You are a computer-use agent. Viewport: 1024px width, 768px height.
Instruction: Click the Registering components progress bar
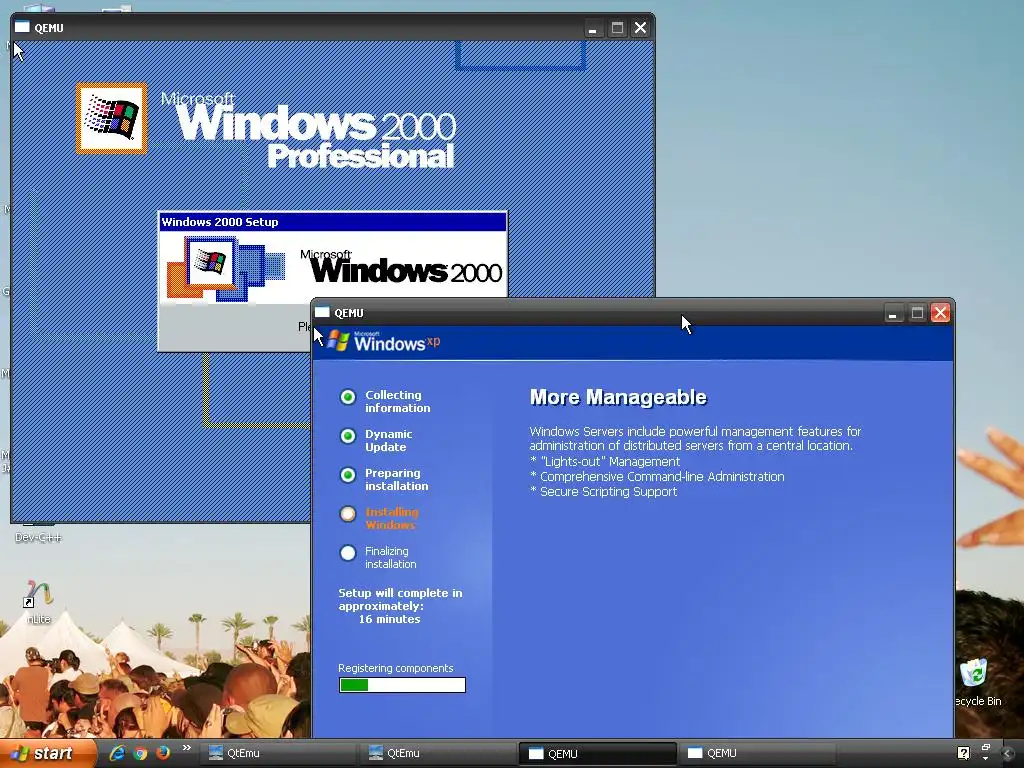pos(402,685)
